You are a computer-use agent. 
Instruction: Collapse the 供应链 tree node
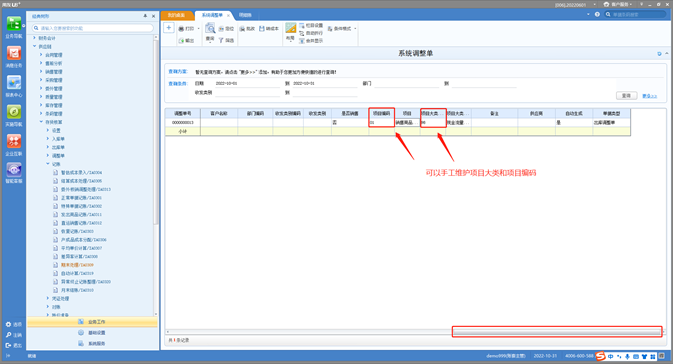(35, 46)
